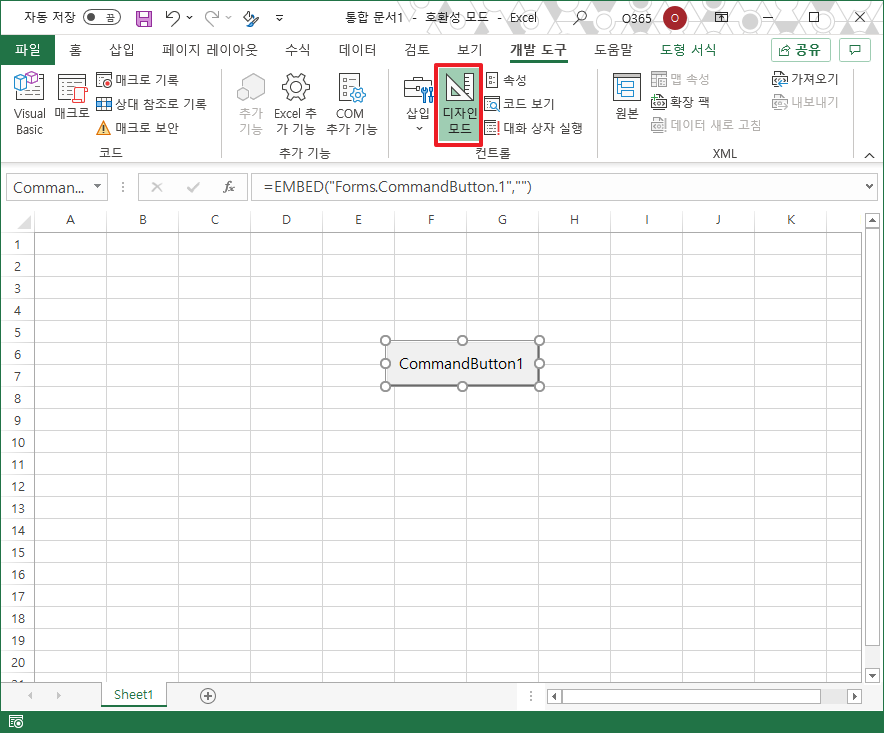Open the 매크로 (Macros) dialog
The width and height of the screenshot is (884, 733).
click(72, 96)
